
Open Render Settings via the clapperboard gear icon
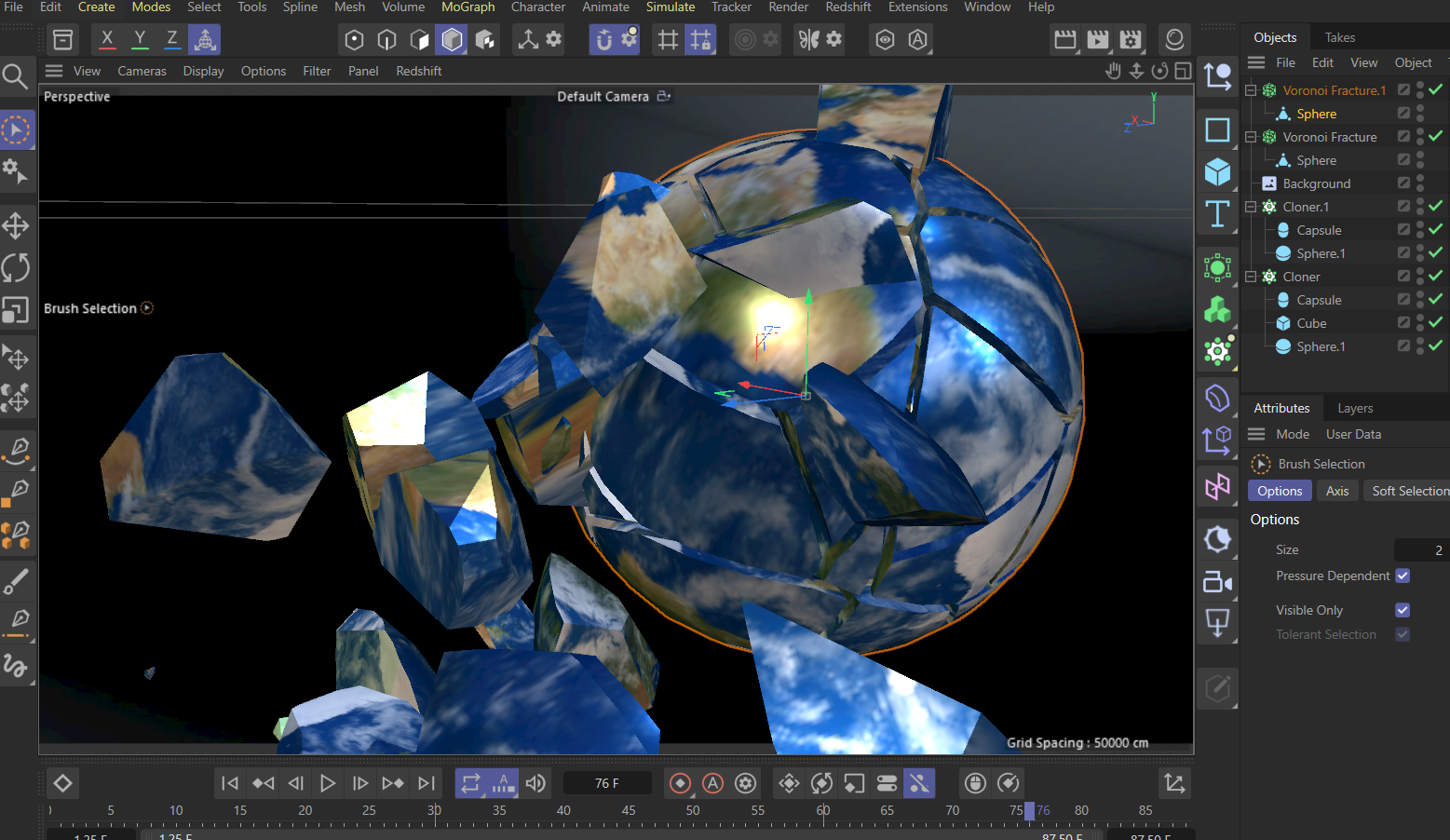pyautogui.click(x=1130, y=39)
